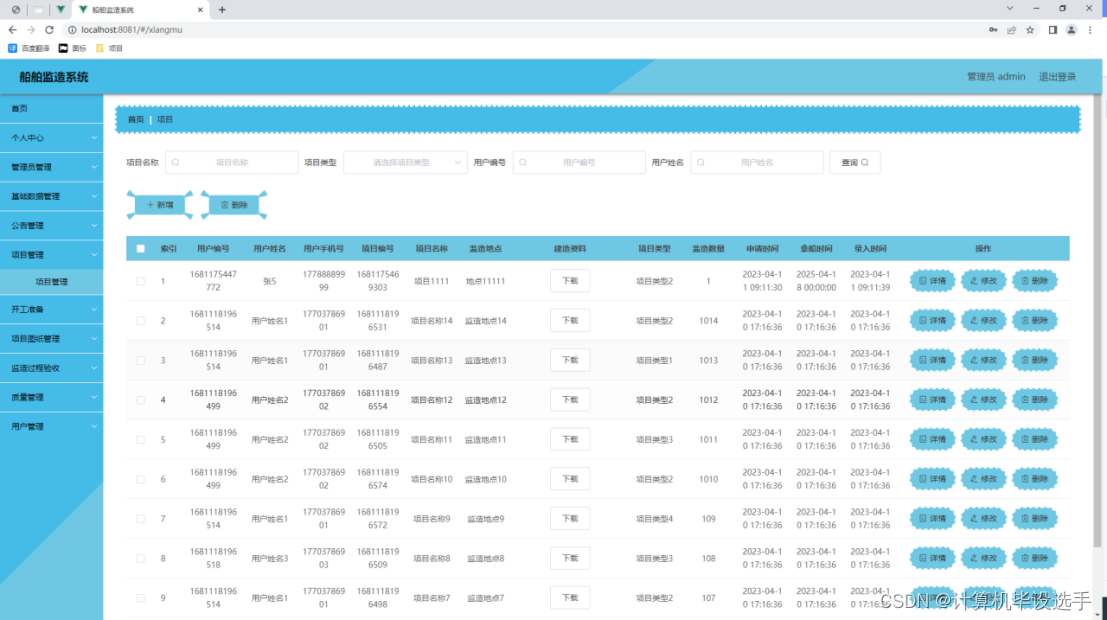Click the plus icon on the 新增 button

tap(150, 205)
